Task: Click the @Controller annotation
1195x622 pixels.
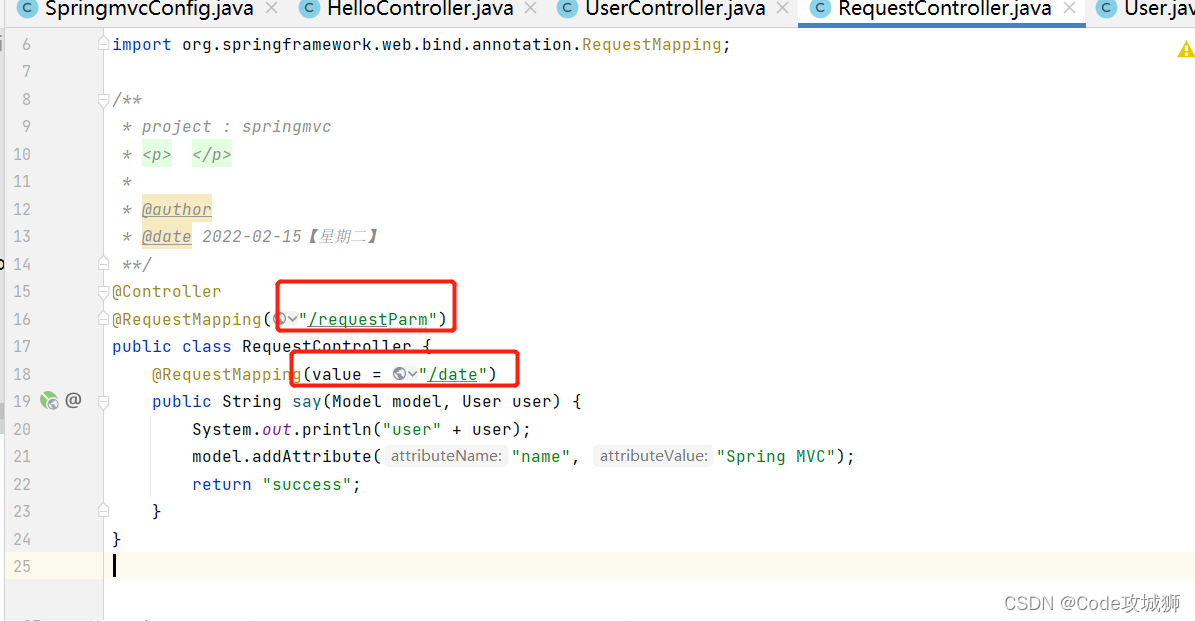Action: 167,292
